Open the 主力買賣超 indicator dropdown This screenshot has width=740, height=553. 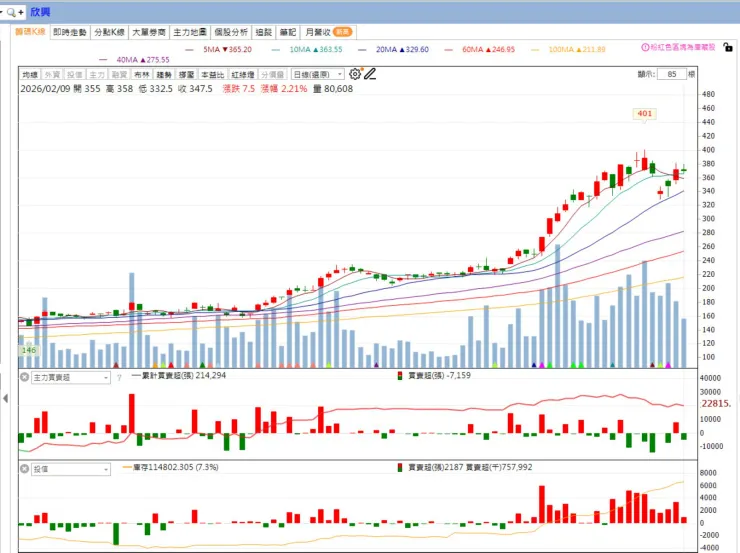(71, 377)
